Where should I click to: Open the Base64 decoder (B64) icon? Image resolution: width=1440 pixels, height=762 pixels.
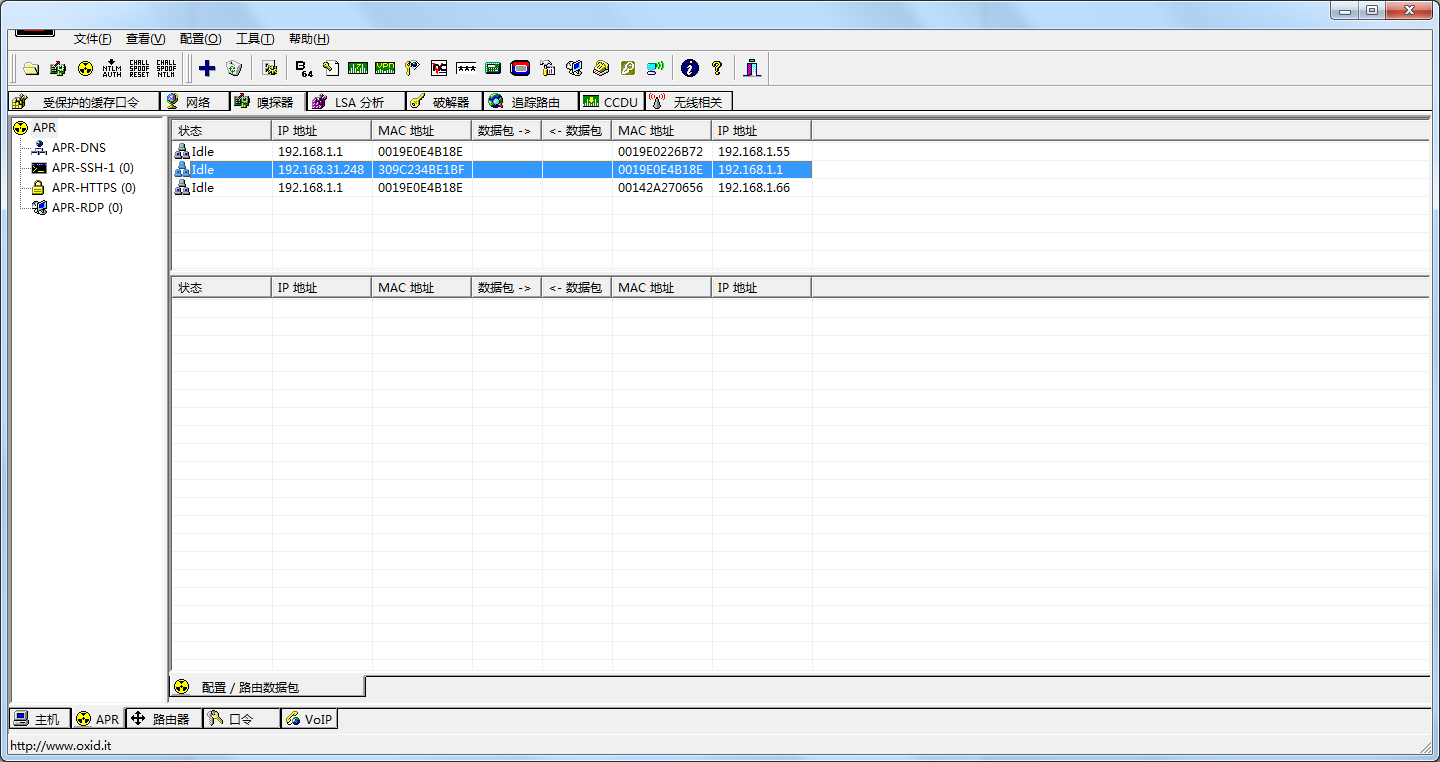coord(304,68)
